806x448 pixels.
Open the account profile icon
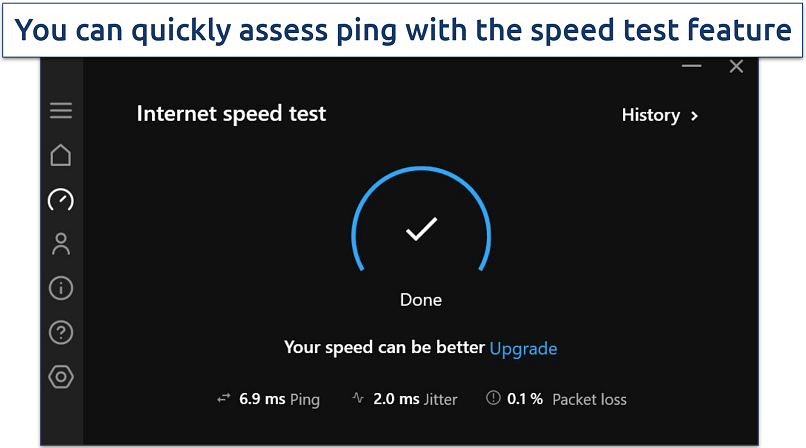pyautogui.click(x=61, y=244)
